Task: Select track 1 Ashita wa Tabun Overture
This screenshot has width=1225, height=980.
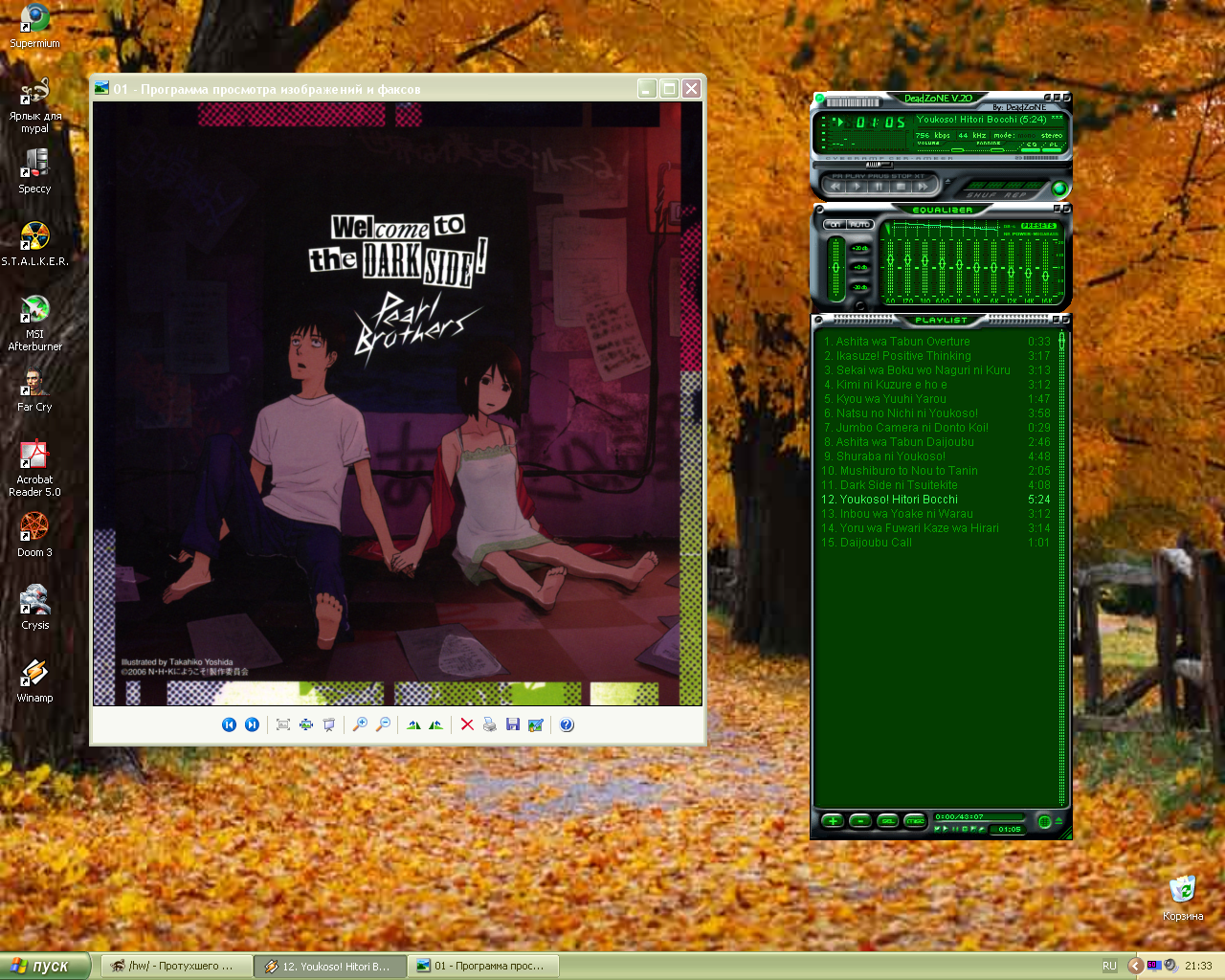Action: tap(936, 342)
